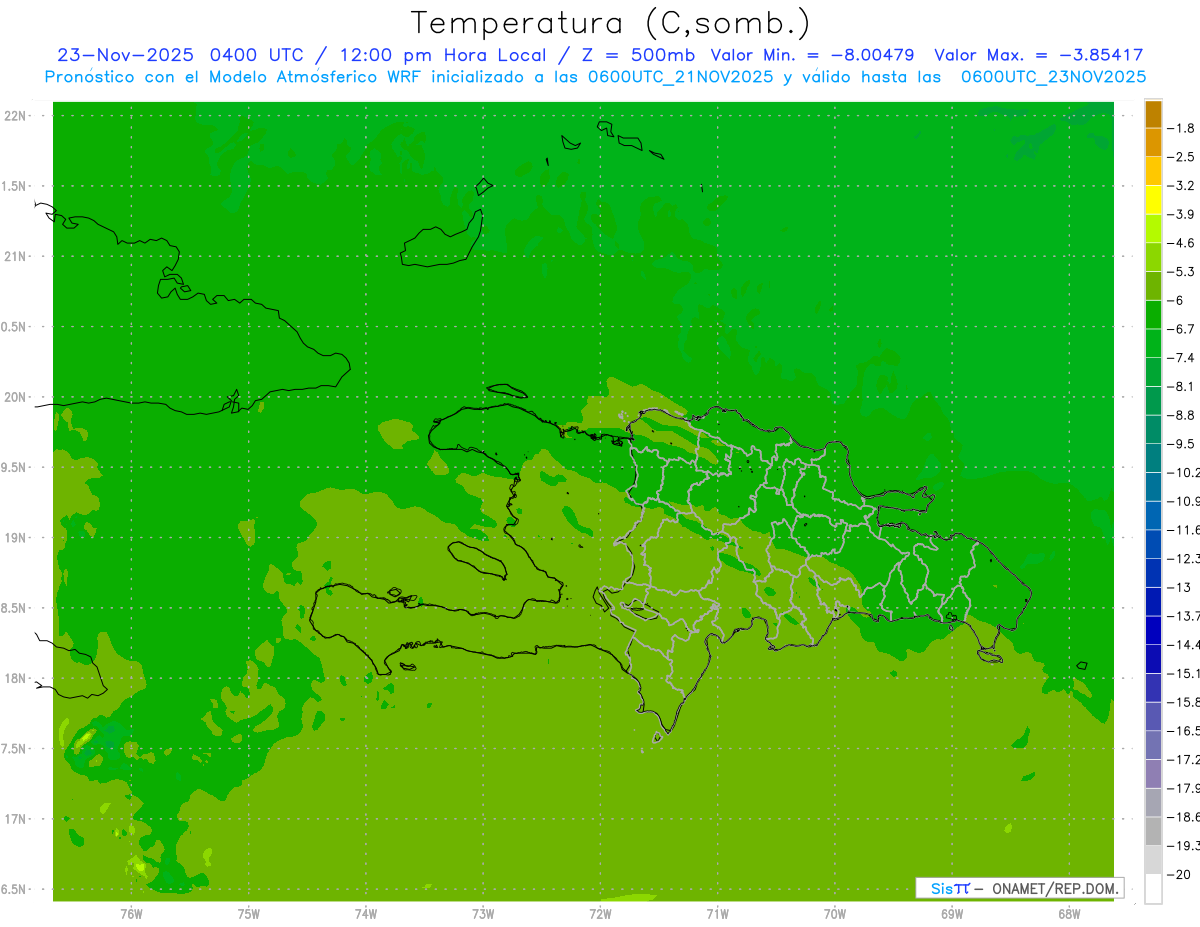Click the purple swatch between -16.5 and -17.2
Image resolution: width=1200 pixels, height=927 pixels.
pyautogui.click(x=1153, y=745)
